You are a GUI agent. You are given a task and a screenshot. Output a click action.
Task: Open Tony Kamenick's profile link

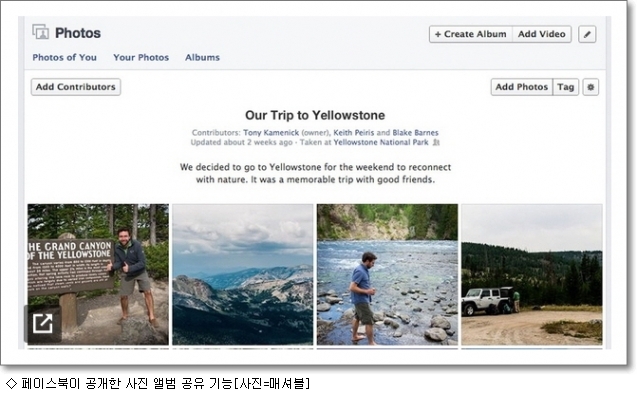(x=271, y=132)
